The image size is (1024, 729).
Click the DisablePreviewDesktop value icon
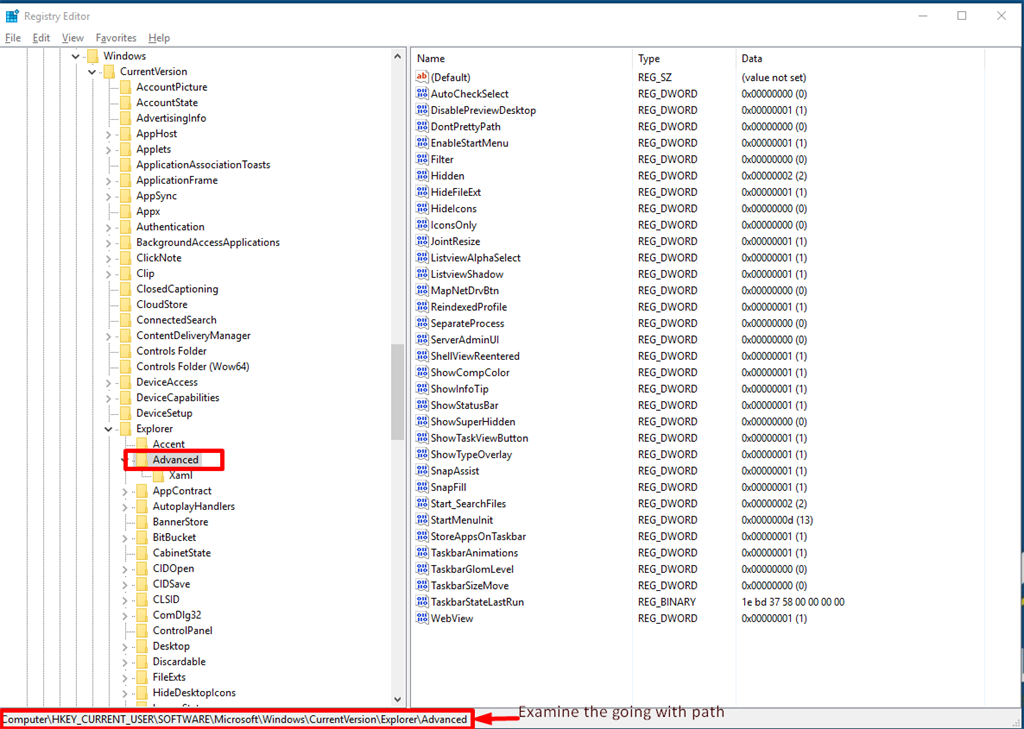422,110
